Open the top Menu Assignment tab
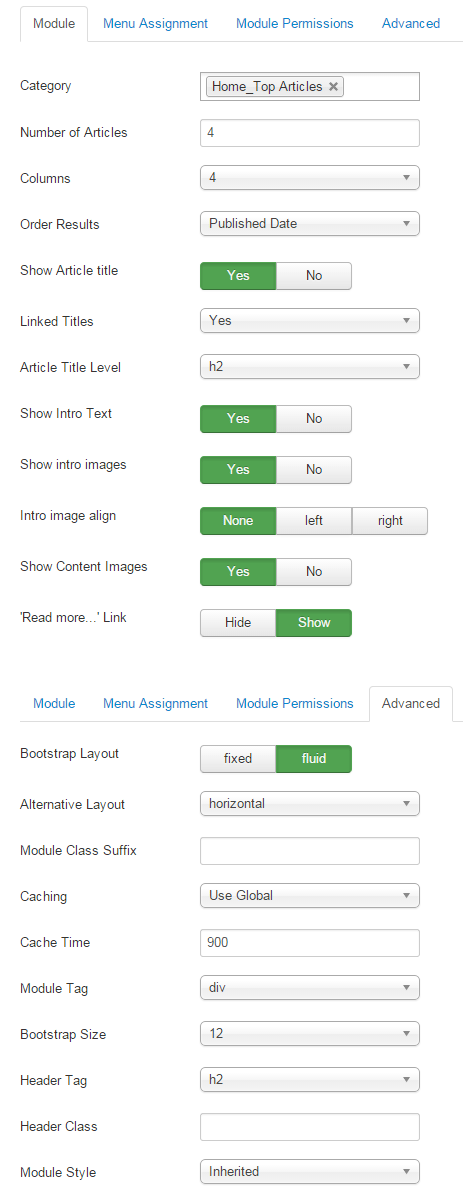Image resolution: width=463 pixels, height=1200 pixels. click(x=155, y=23)
